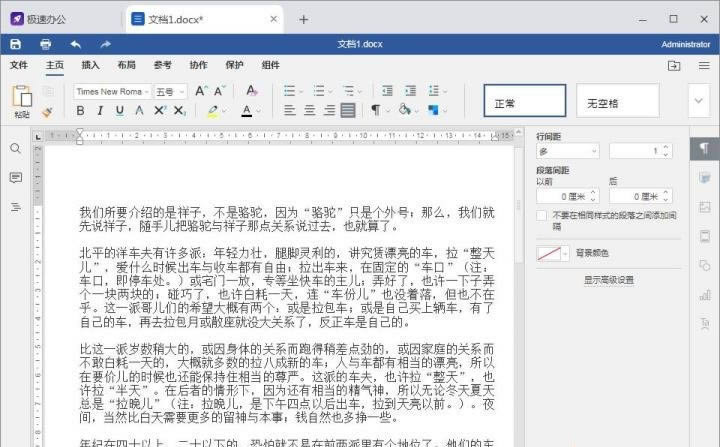
Task: Click the Print icon
Action: (45, 44)
